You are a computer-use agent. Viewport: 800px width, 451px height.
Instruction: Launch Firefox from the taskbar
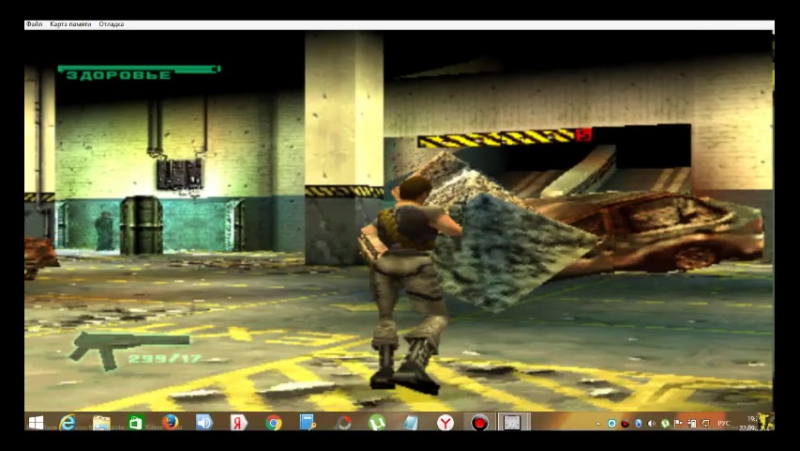[170, 423]
